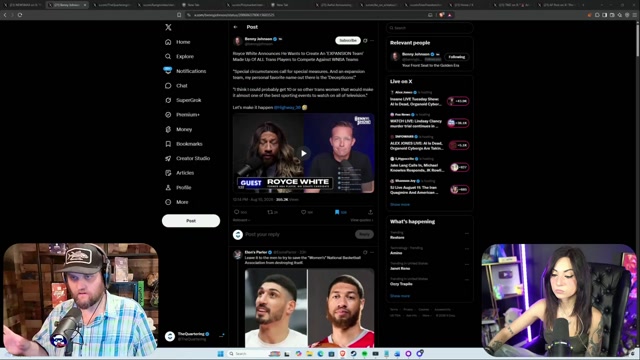Image resolution: width=640 pixels, height=360 pixels.
Task: Show more under Live on X
Action: [x=400, y=204]
